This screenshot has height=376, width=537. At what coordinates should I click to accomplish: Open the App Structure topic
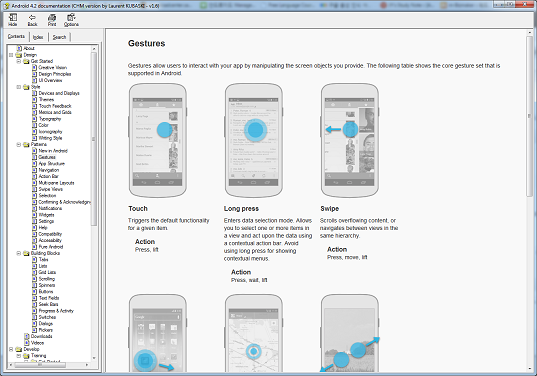(x=52, y=164)
